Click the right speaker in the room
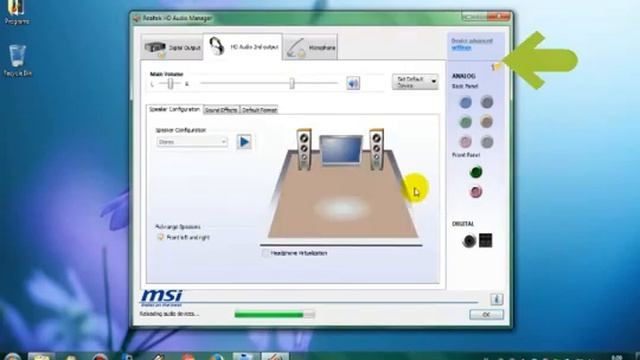 click(x=376, y=149)
